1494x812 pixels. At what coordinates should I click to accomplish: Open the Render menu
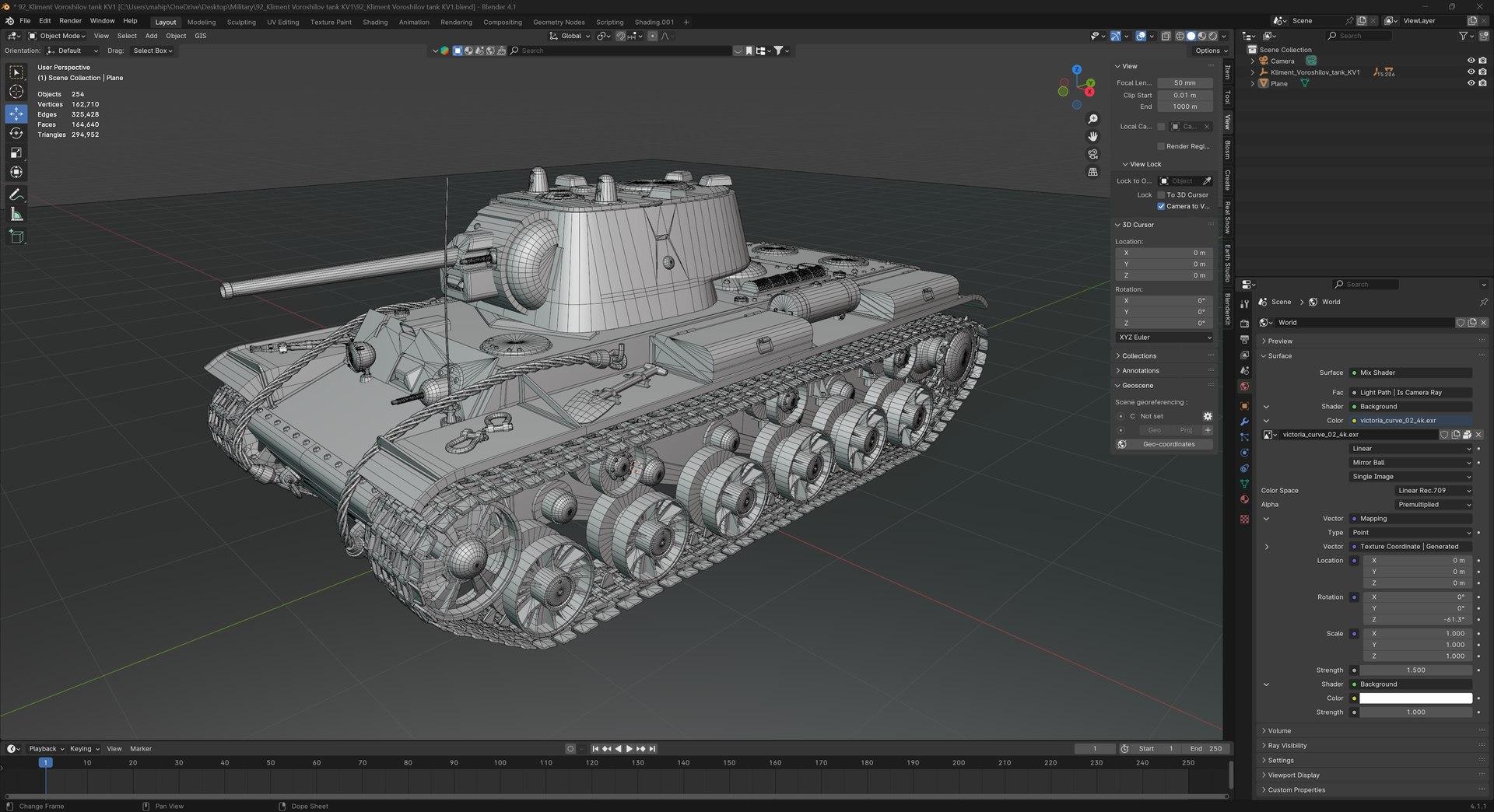pos(70,21)
